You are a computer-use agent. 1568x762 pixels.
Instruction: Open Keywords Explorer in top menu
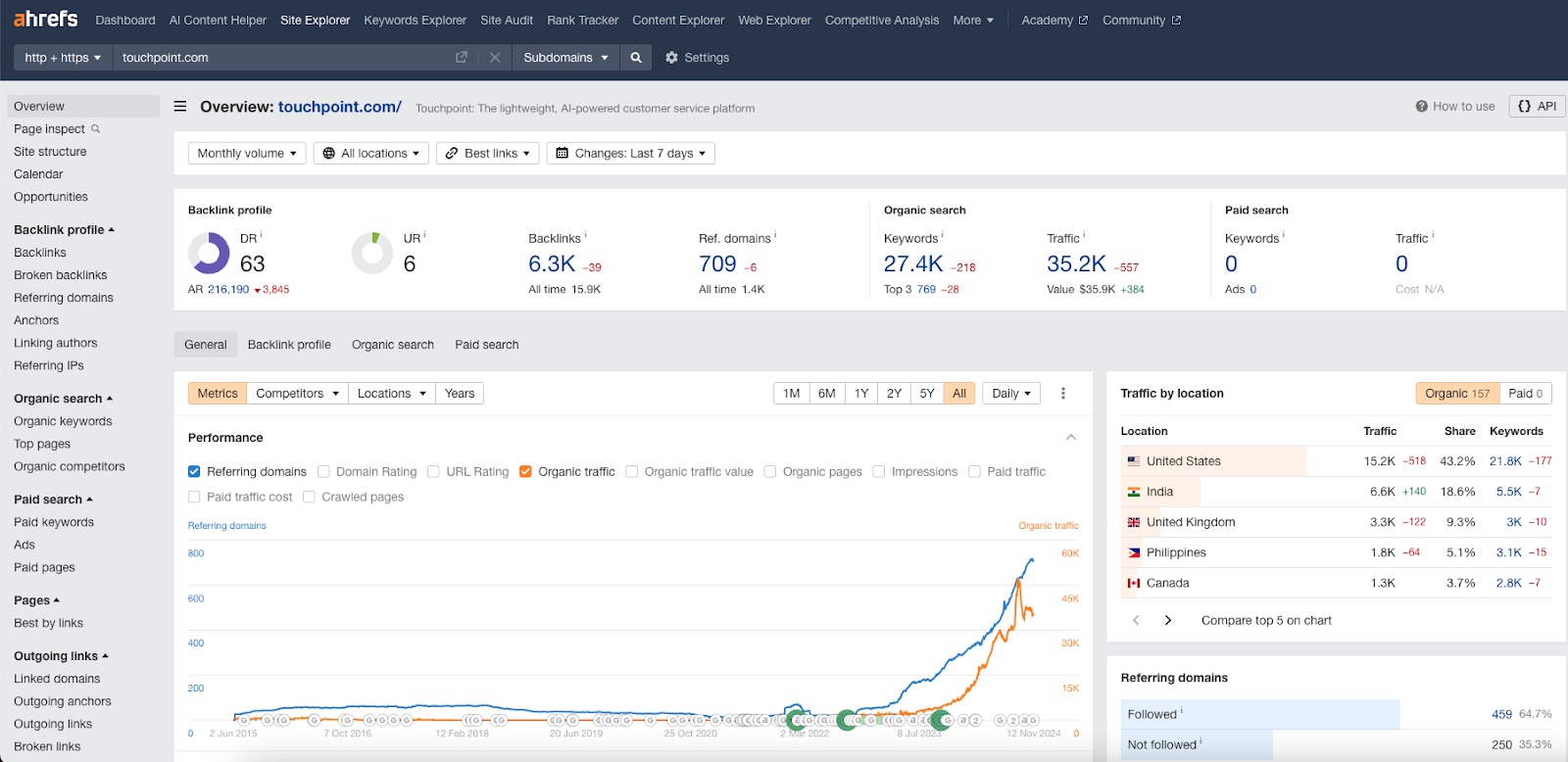click(415, 21)
